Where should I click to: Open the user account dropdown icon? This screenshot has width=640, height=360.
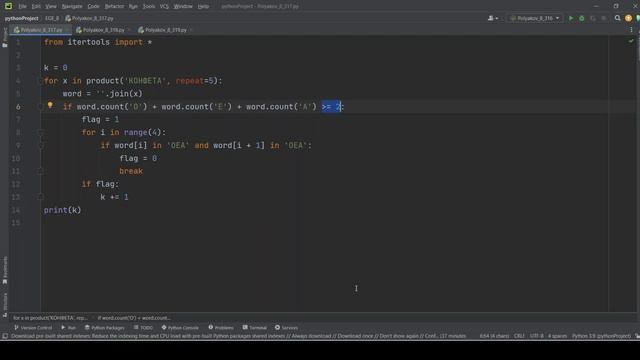coord(493,18)
